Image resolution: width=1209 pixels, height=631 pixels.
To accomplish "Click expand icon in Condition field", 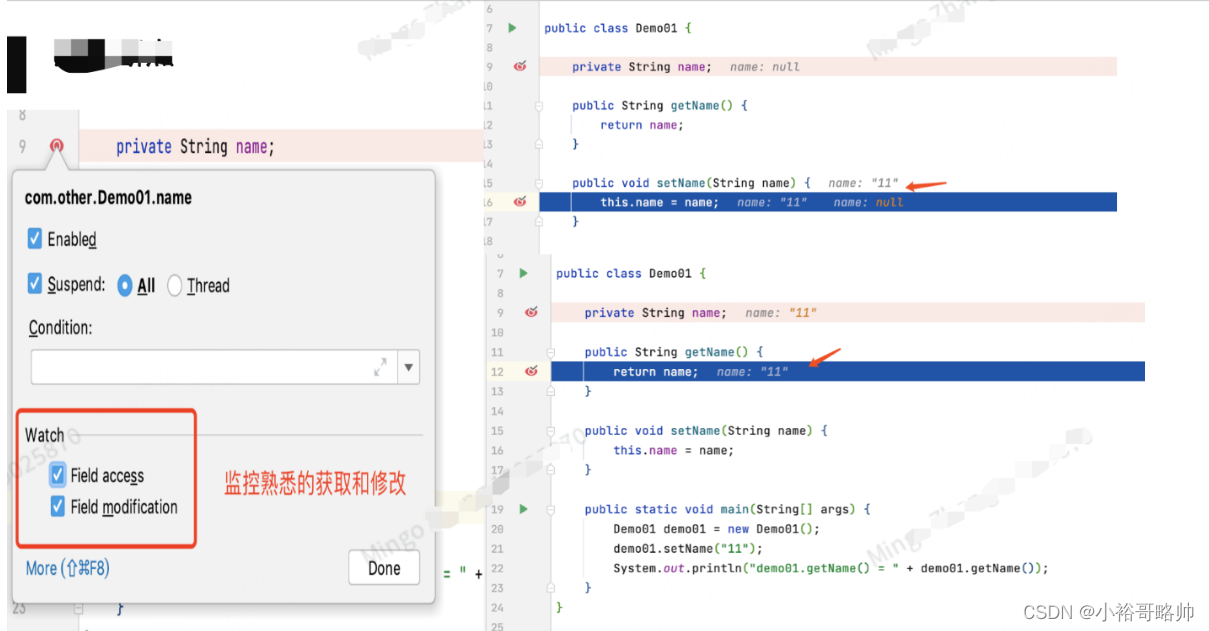I will tap(381, 367).
